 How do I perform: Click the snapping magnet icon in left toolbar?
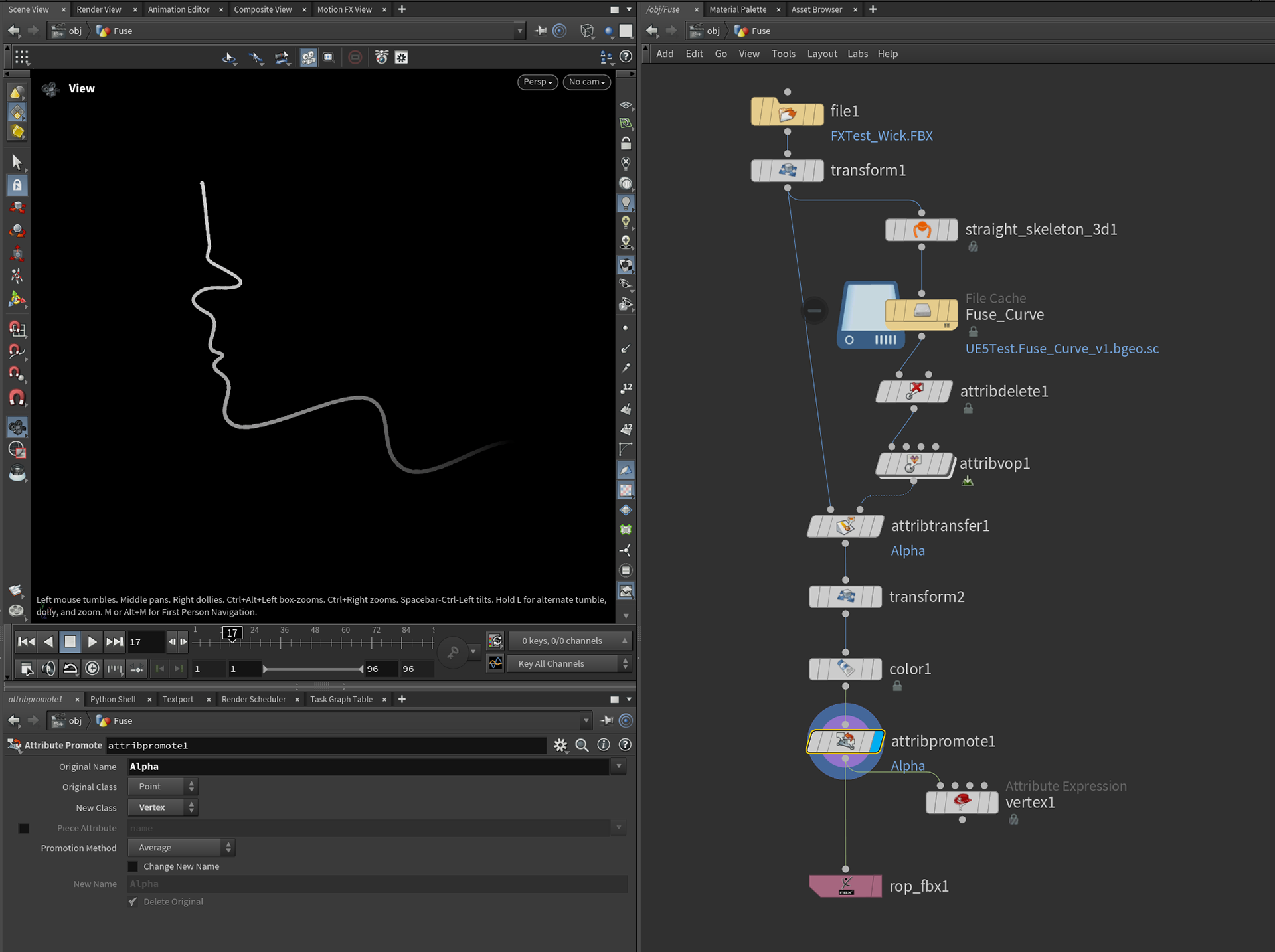pos(17,398)
